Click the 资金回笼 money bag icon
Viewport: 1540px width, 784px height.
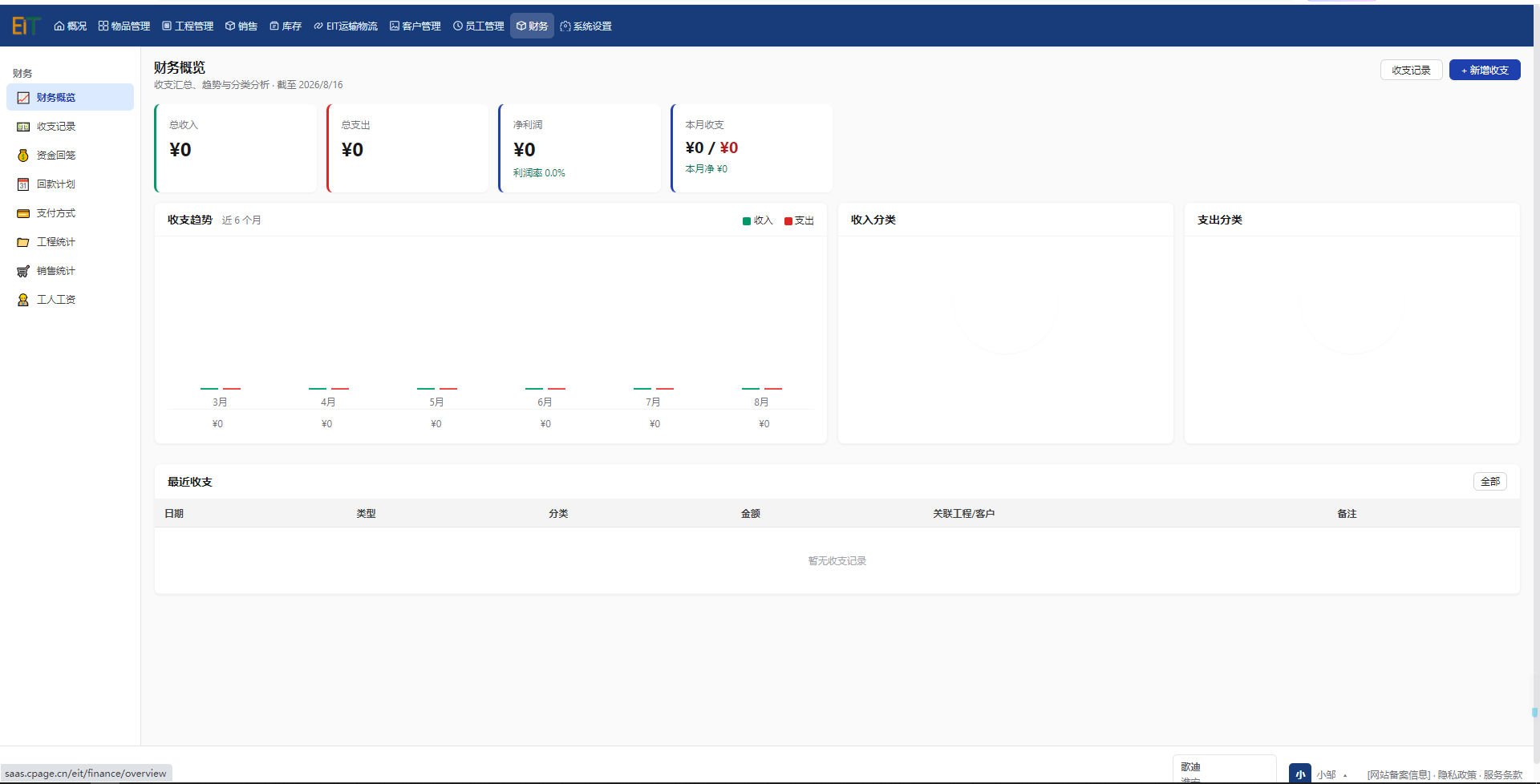[23, 156]
